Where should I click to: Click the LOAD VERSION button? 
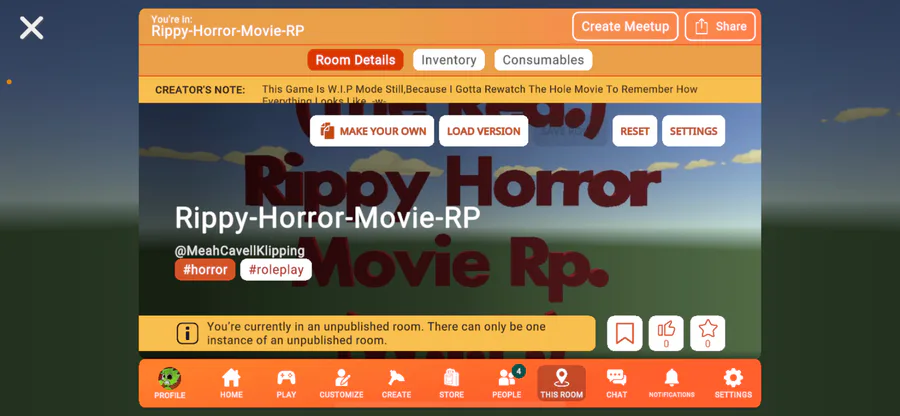(483, 131)
